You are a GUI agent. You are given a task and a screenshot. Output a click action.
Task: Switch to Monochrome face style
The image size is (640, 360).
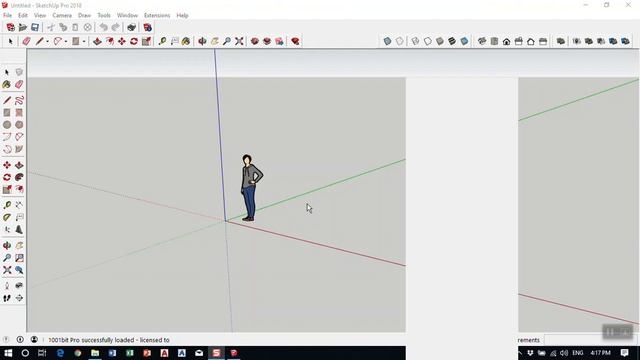tap(464, 41)
